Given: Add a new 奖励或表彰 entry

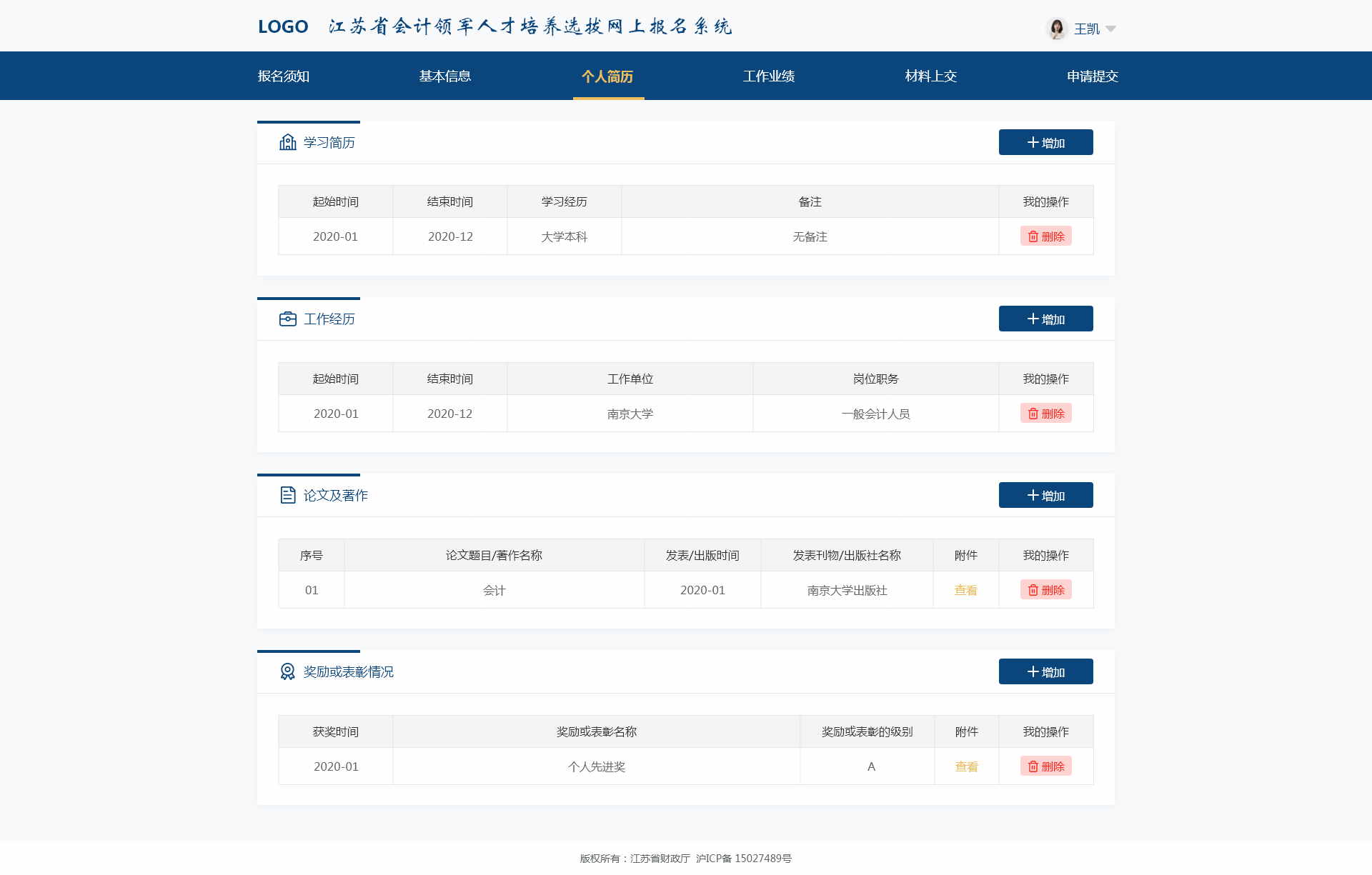Looking at the screenshot, I should click(1045, 671).
